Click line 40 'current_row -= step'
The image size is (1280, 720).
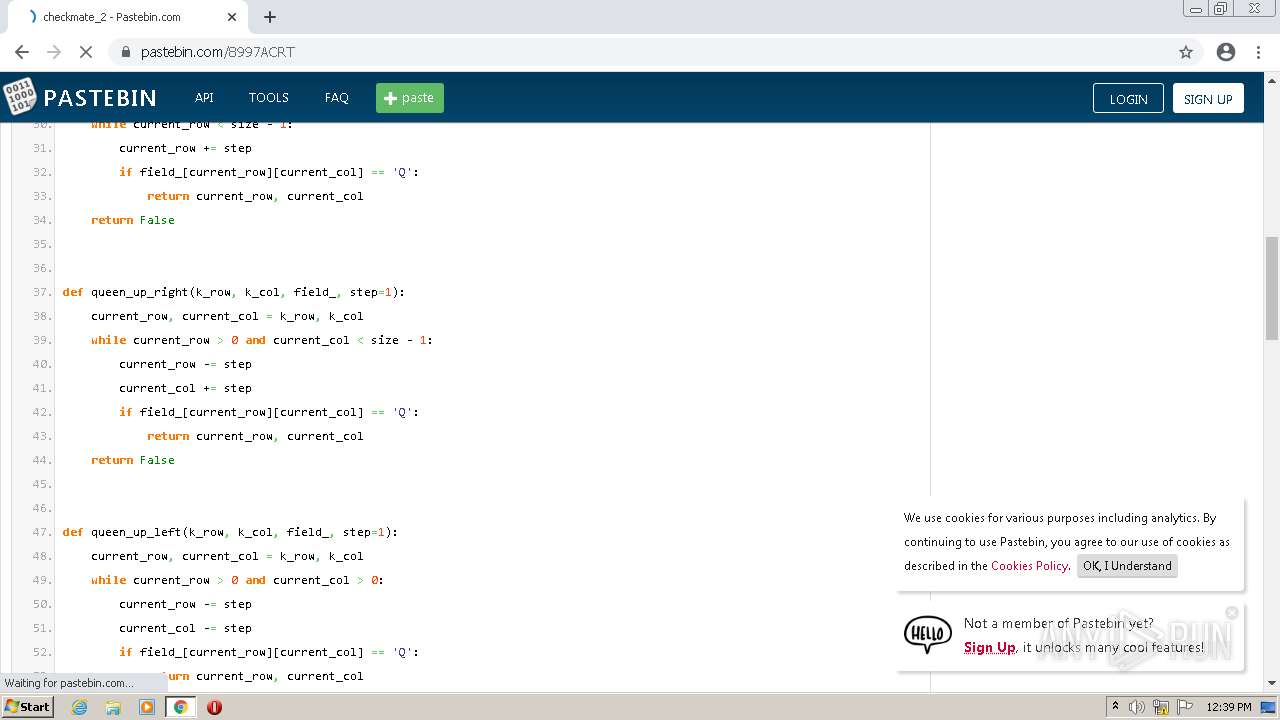(185, 364)
